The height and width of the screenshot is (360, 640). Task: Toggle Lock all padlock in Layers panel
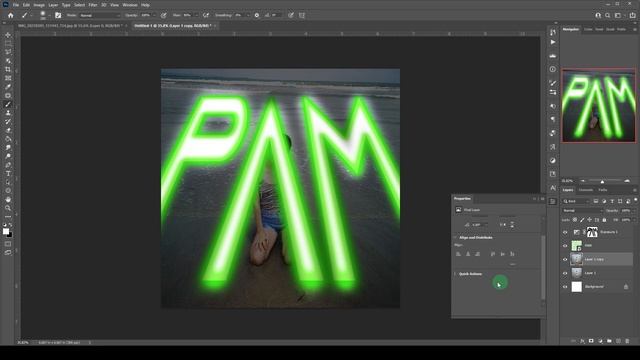coord(604,220)
